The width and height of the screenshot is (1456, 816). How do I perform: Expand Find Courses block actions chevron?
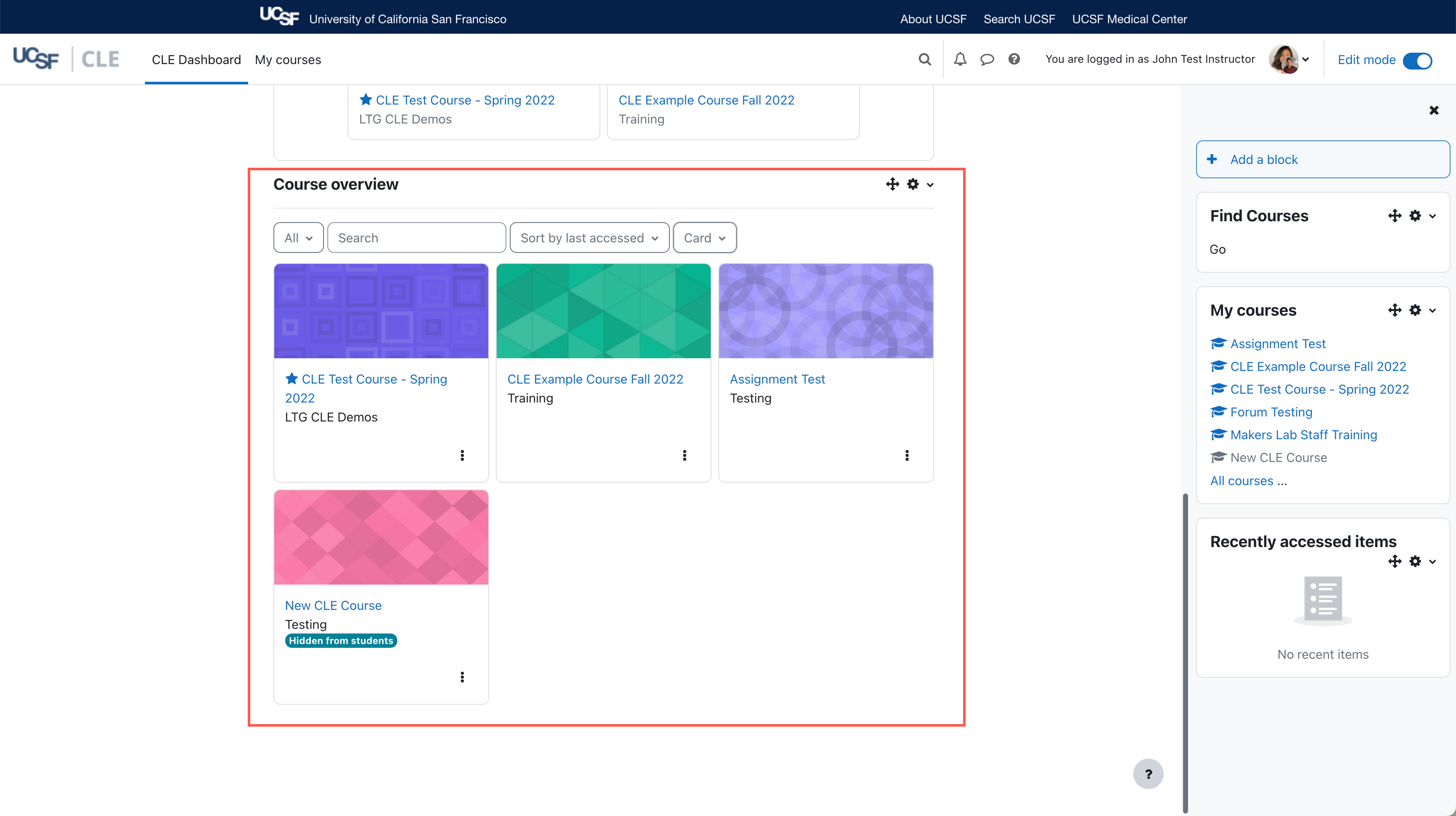coord(1433,216)
